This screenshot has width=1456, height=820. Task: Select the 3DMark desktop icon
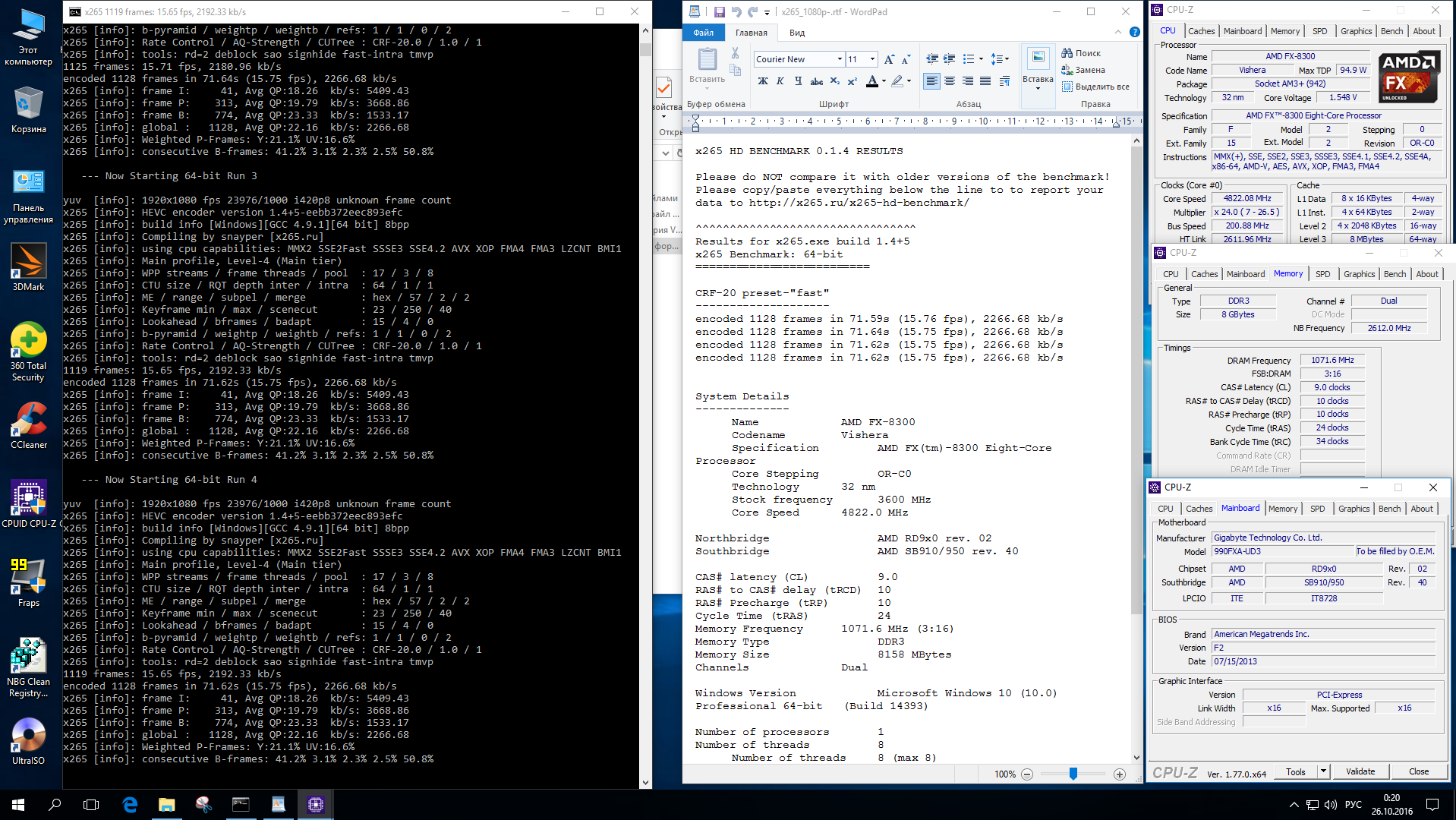pyautogui.click(x=28, y=266)
